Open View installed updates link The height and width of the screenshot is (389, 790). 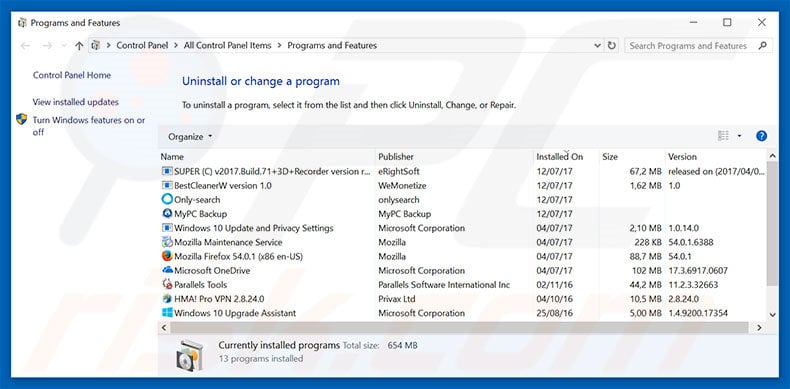pyautogui.click(x=76, y=102)
